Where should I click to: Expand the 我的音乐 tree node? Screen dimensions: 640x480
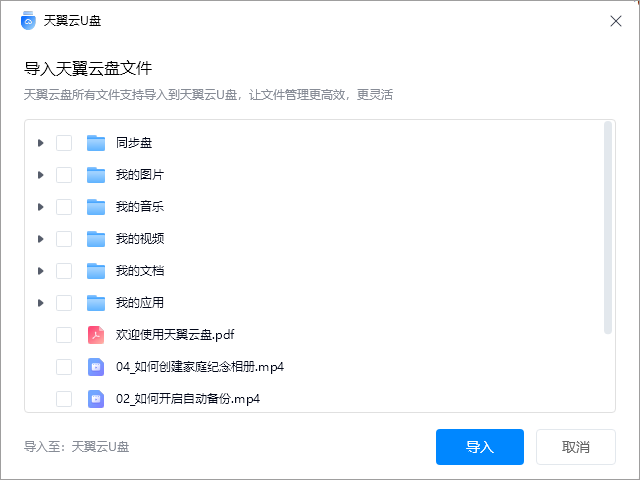click(x=40, y=207)
